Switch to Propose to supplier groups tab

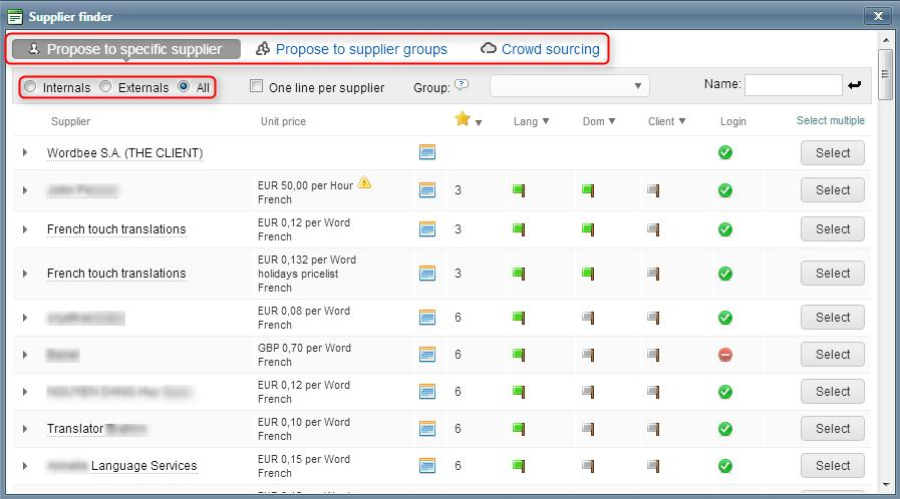click(352, 49)
